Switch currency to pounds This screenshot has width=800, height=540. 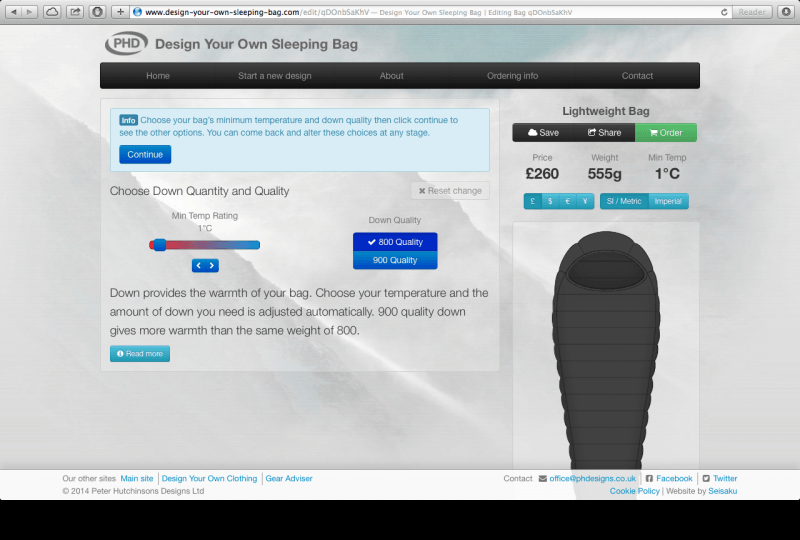(x=533, y=201)
